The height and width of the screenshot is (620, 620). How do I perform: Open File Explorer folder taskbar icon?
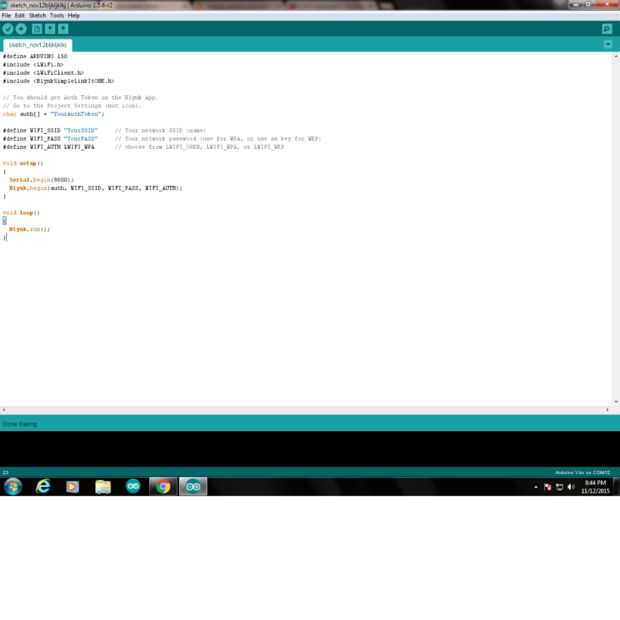point(103,487)
